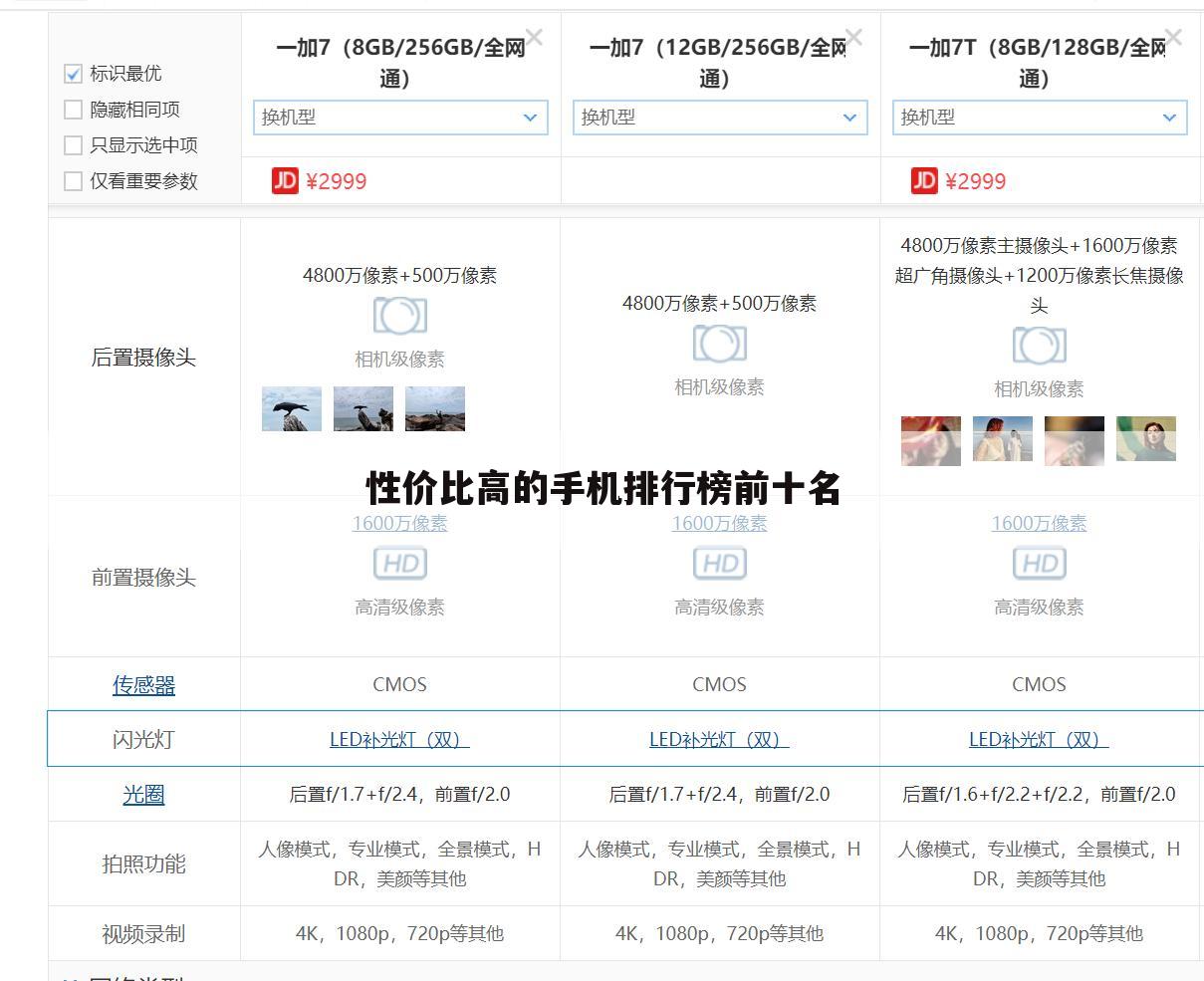
Task: Open 换机型 dropdown for 一加7 12GB/256GB
Action: click(x=720, y=118)
